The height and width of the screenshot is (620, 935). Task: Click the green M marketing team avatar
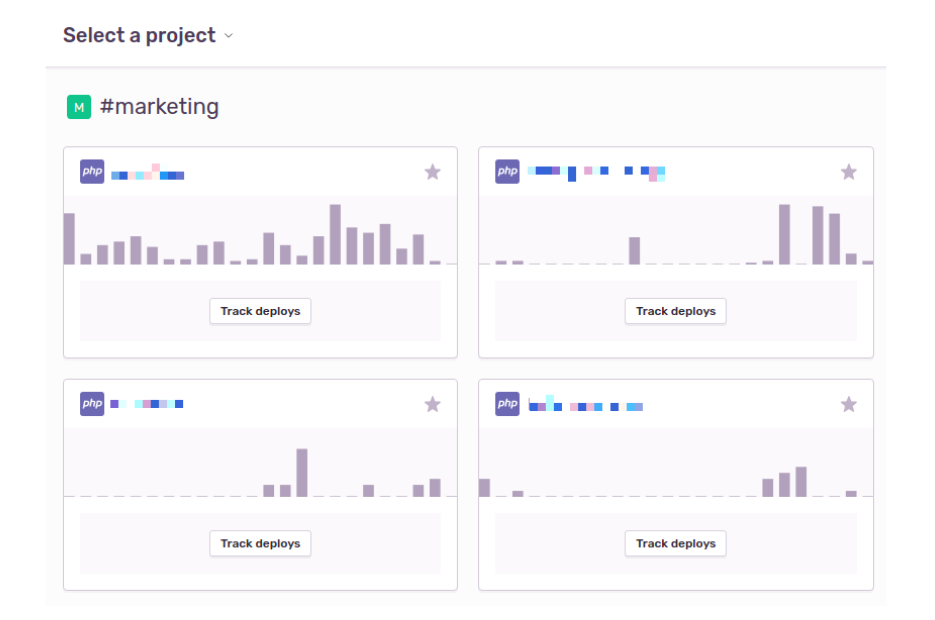79,107
